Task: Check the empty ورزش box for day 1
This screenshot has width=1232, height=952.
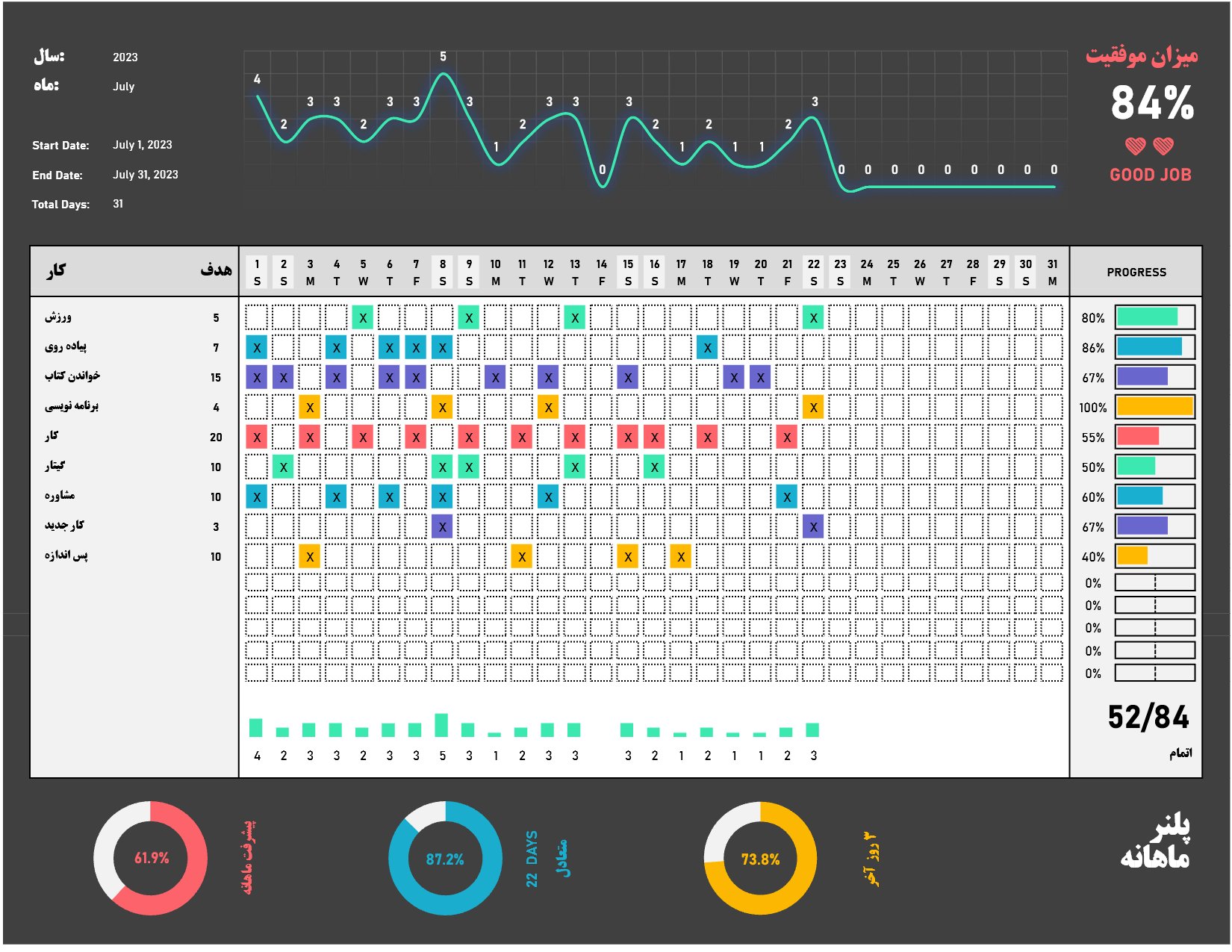Action: [x=257, y=317]
